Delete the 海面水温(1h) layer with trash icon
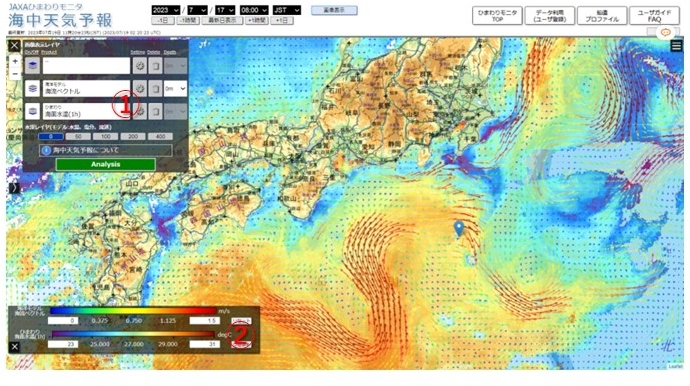This screenshot has width=690, height=386. tap(155, 111)
